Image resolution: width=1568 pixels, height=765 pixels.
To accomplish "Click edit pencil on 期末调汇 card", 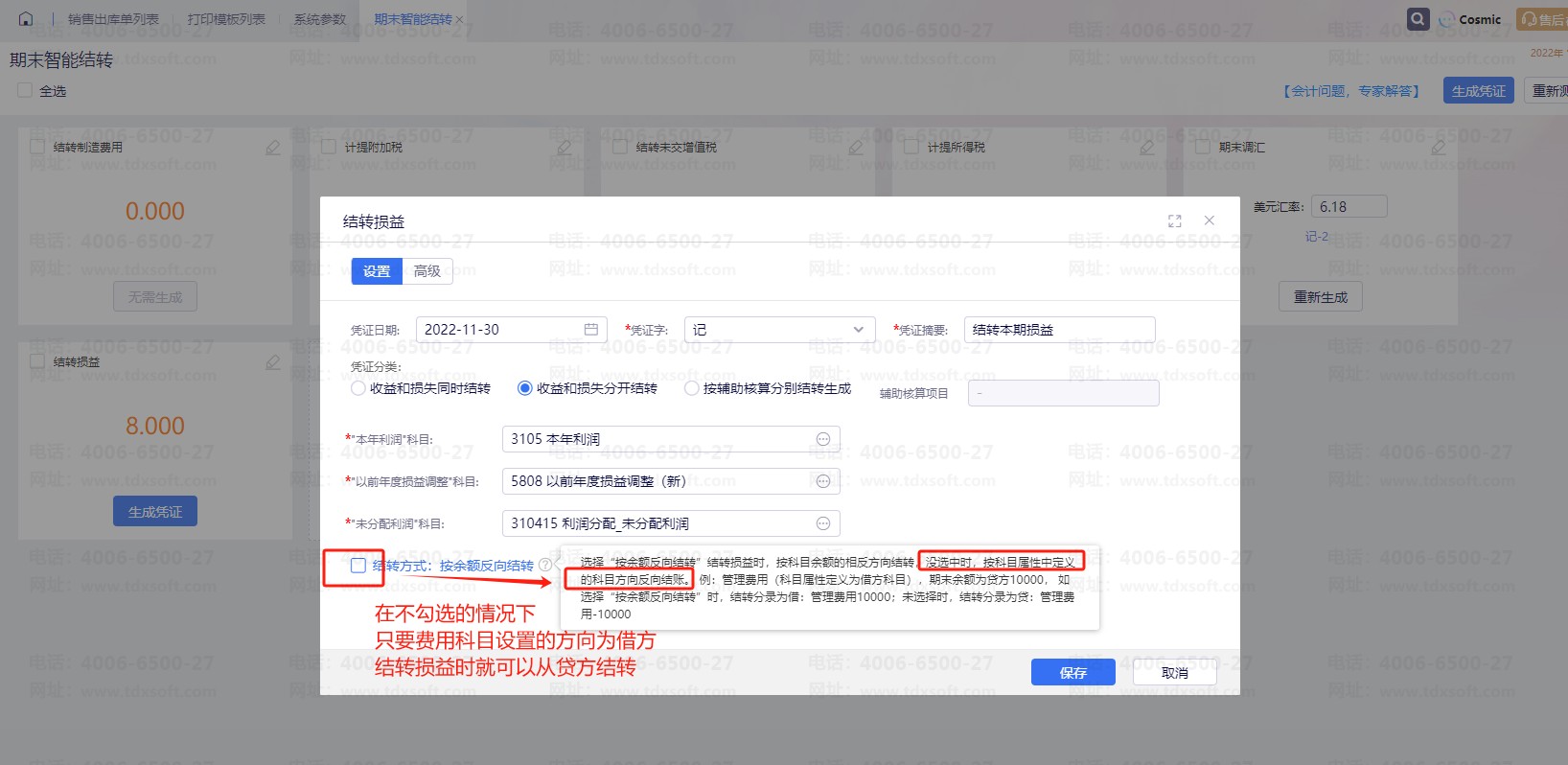I will click(1439, 148).
